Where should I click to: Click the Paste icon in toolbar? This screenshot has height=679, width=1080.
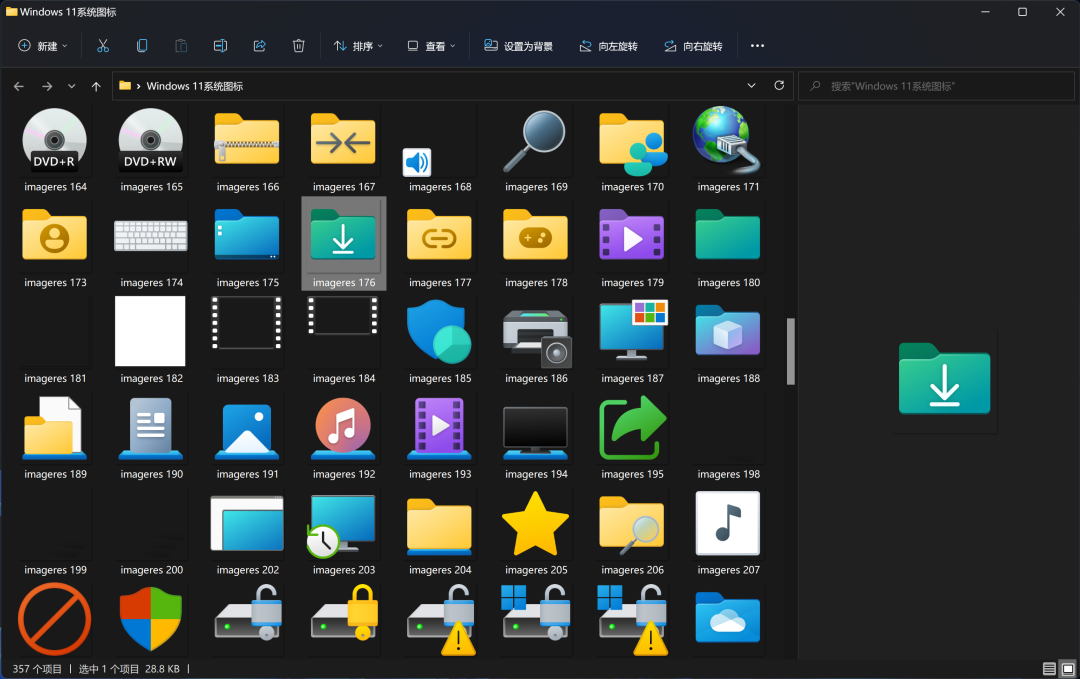pyautogui.click(x=181, y=45)
